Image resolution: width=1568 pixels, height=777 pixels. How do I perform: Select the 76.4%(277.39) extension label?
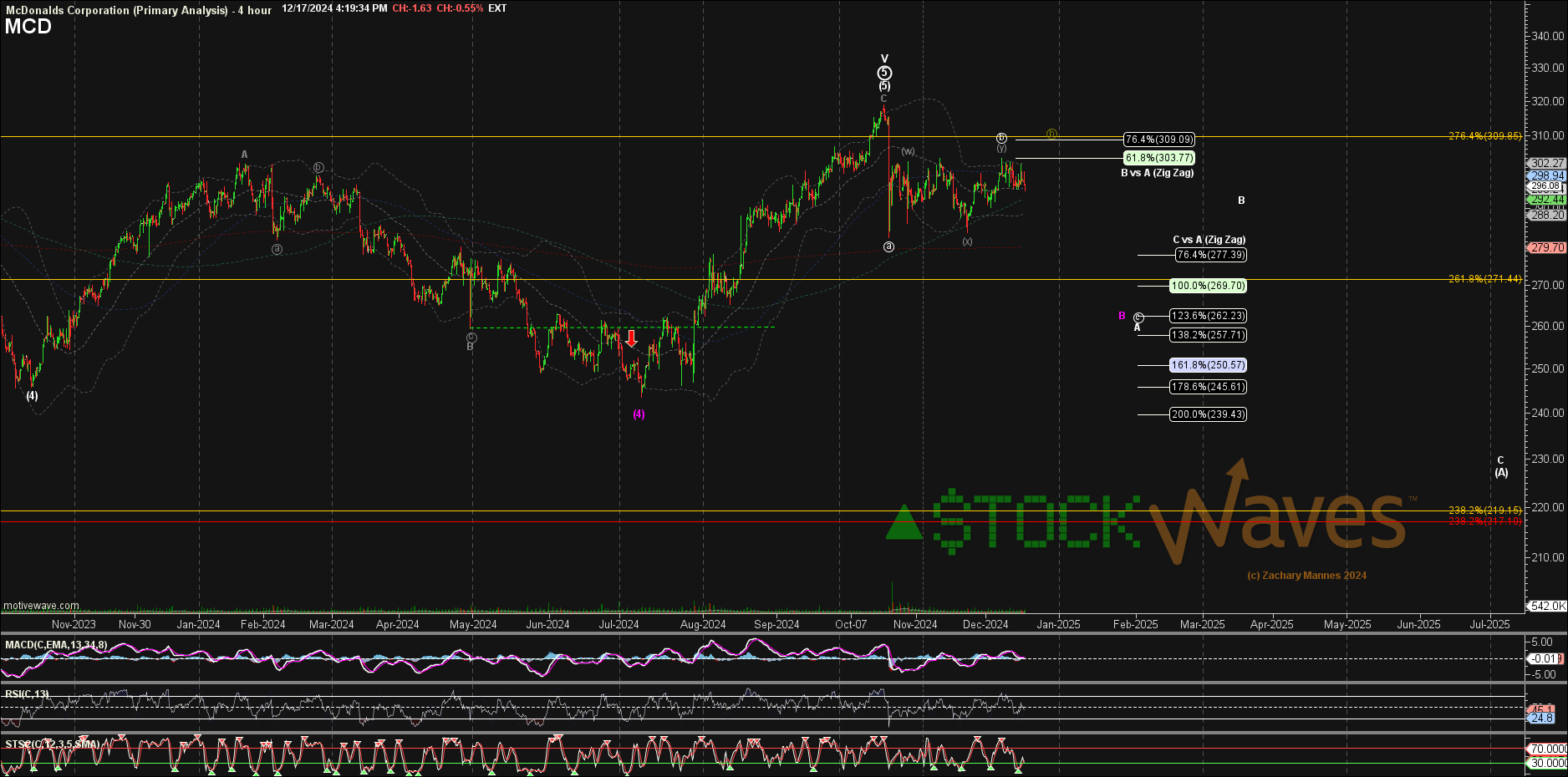(x=1210, y=255)
